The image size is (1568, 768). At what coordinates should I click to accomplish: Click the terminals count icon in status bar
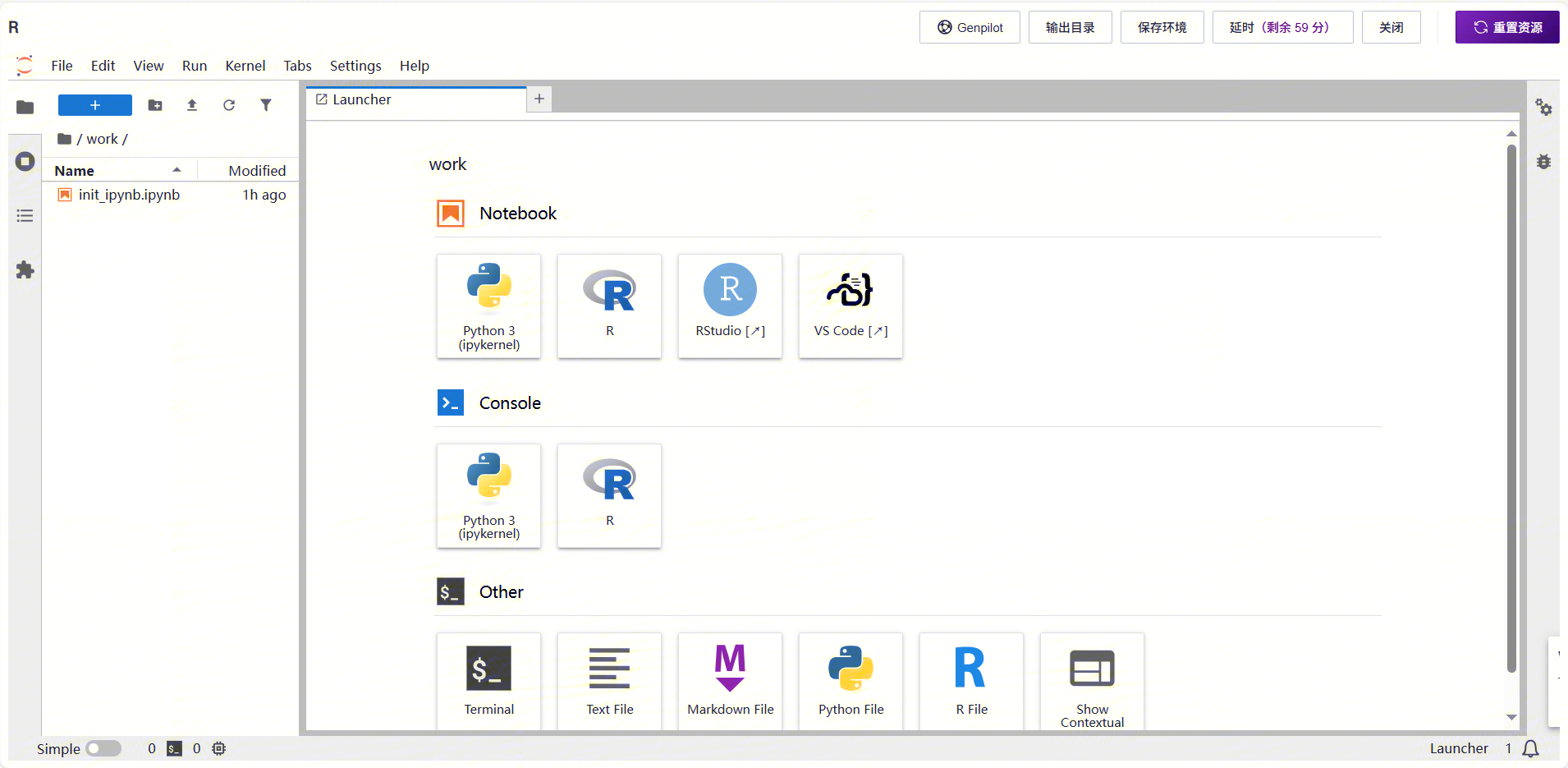[x=174, y=748]
